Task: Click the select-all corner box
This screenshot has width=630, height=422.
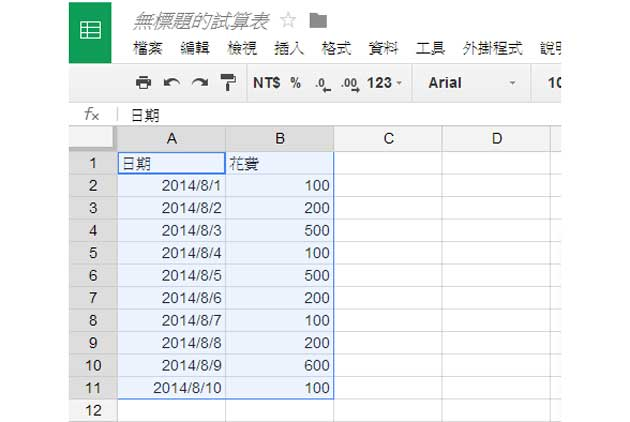Action: coord(92,138)
